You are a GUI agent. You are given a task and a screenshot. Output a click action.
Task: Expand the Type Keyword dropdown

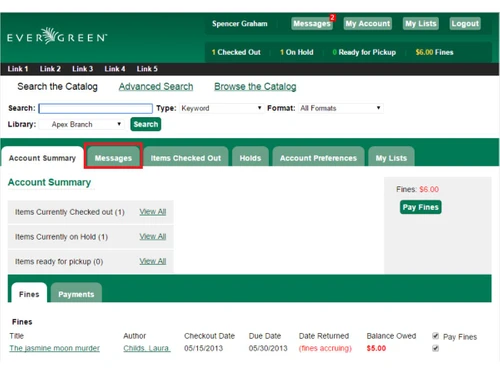tap(221, 108)
